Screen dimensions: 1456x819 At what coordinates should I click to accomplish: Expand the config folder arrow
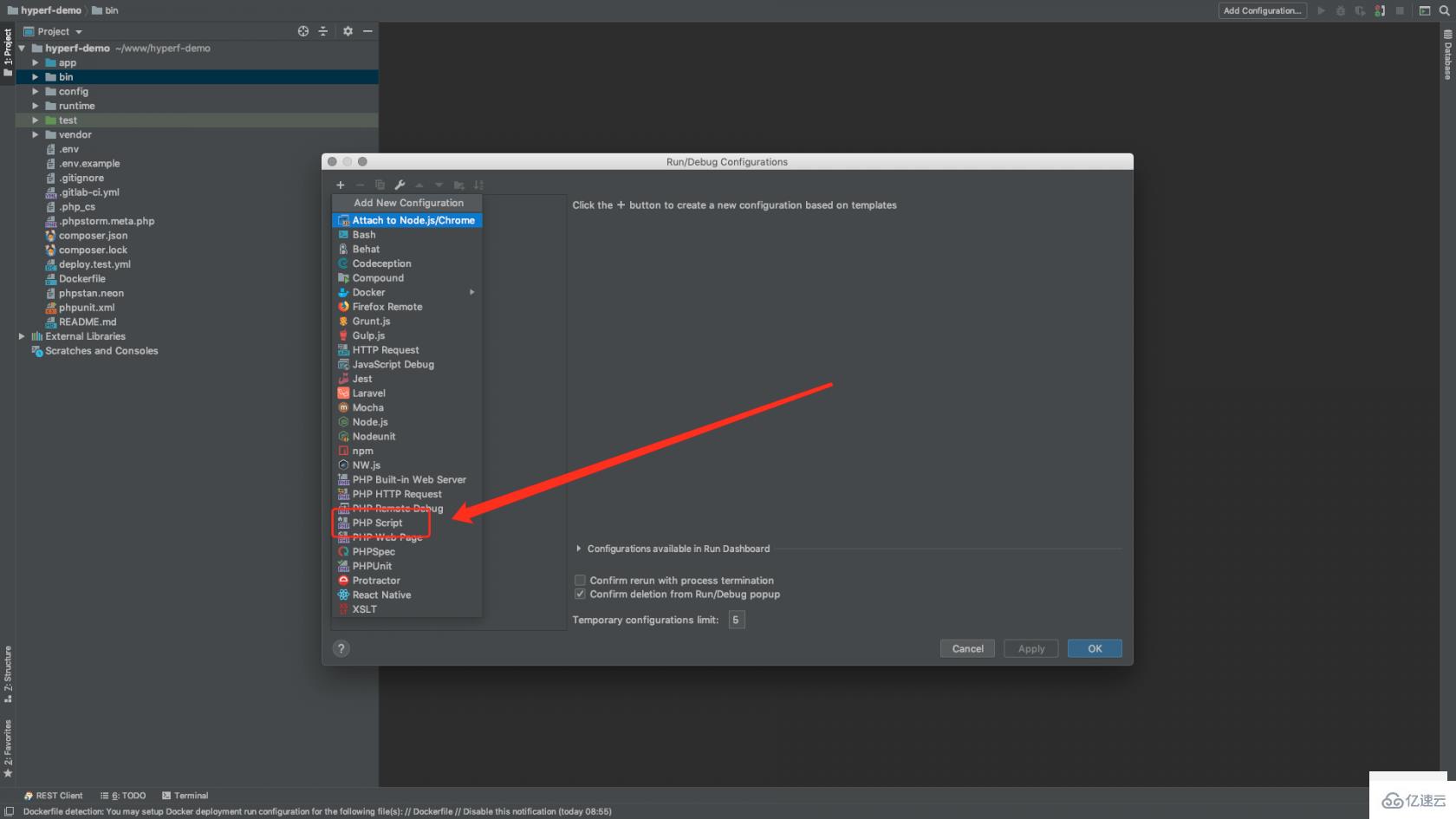pos(36,91)
